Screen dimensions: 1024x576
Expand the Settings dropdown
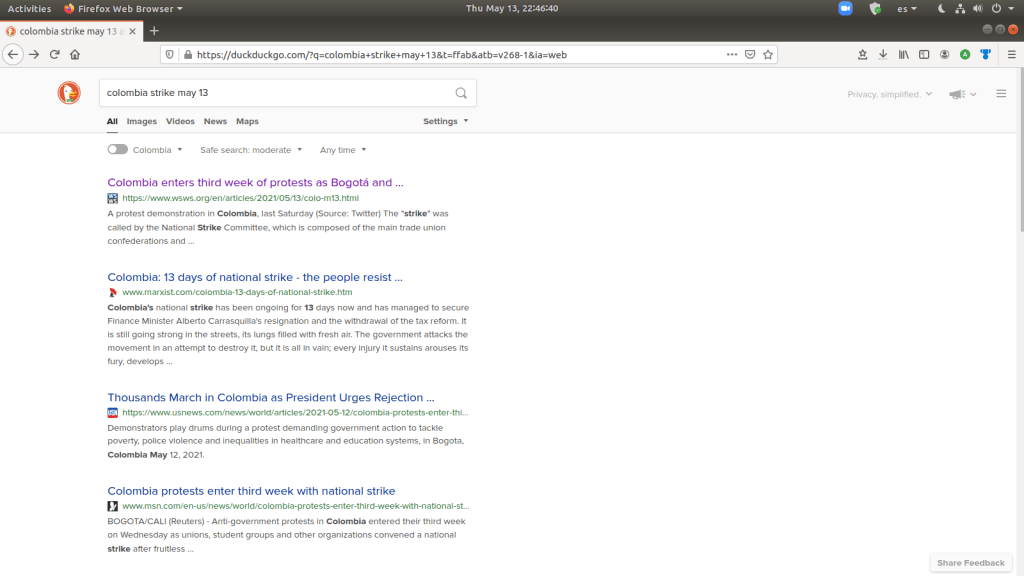[x=445, y=121]
